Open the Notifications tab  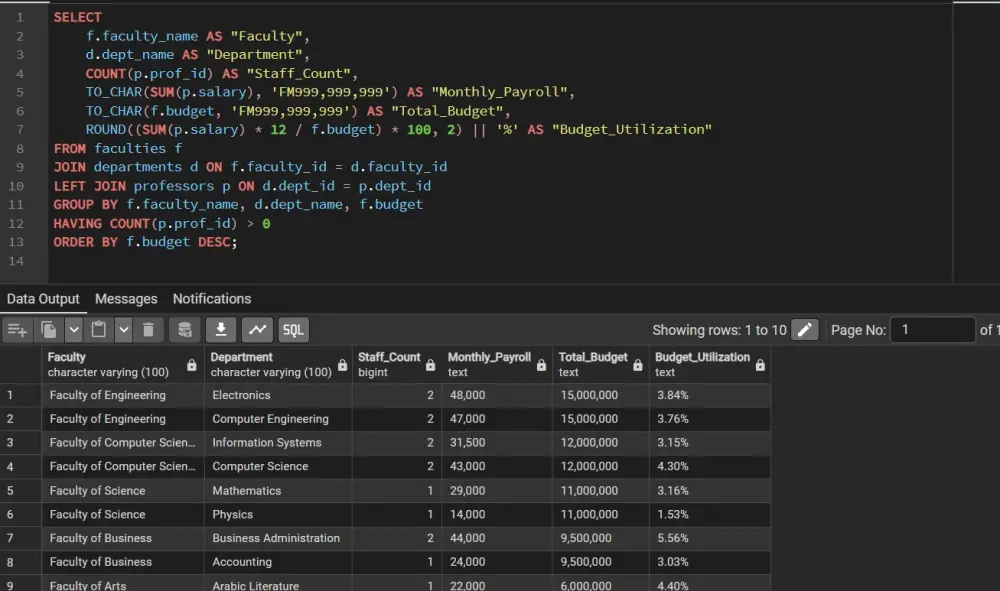(211, 298)
